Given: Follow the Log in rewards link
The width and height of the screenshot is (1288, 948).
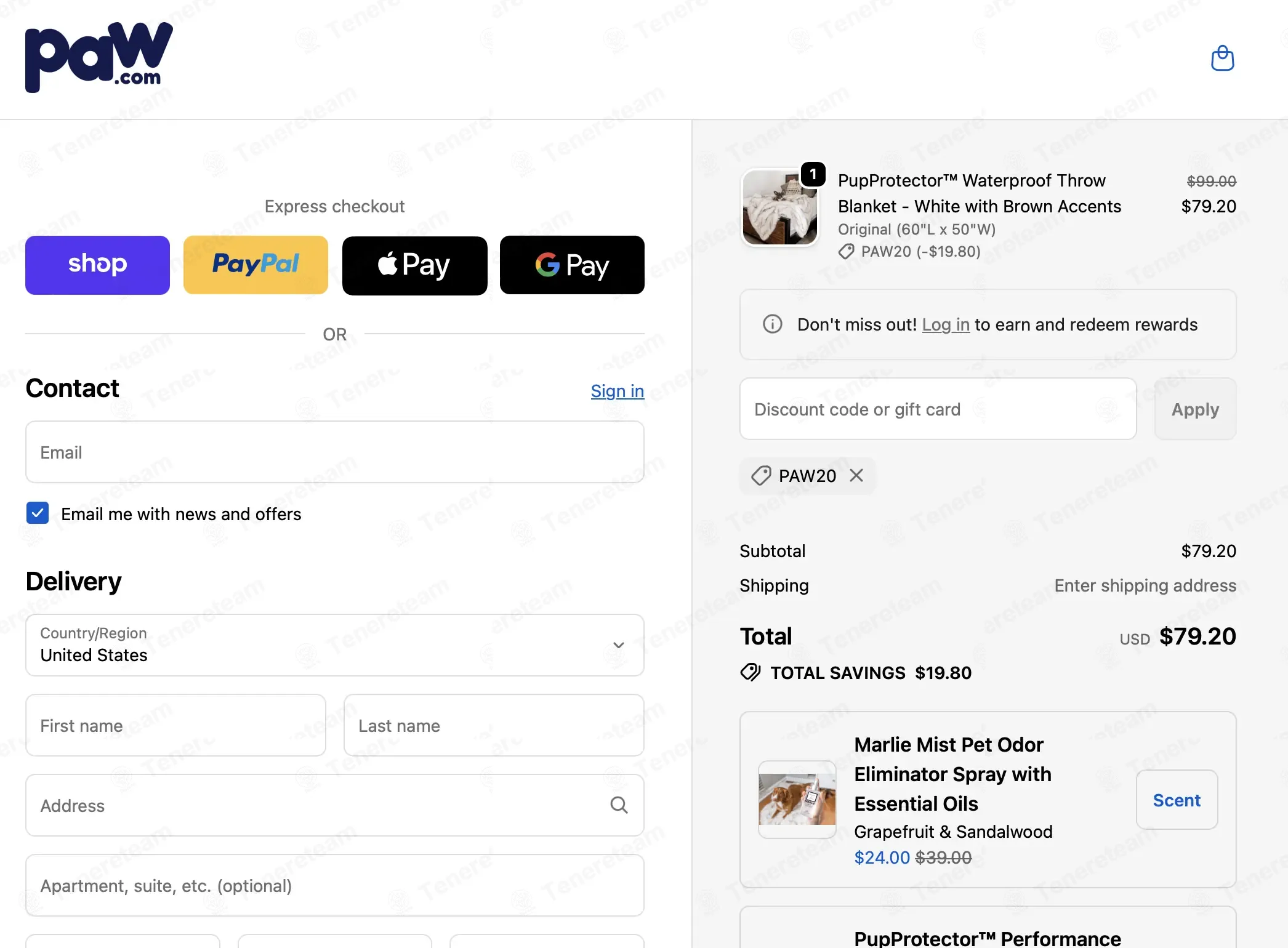Looking at the screenshot, I should pos(946,324).
